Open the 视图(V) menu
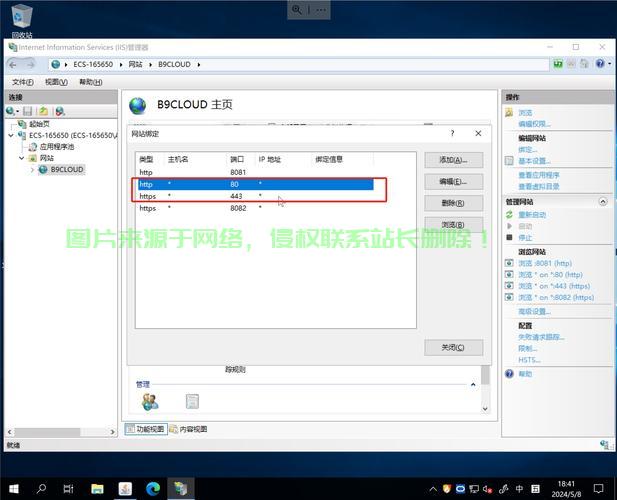Screen dimensions: 617x500 [x=56, y=82]
